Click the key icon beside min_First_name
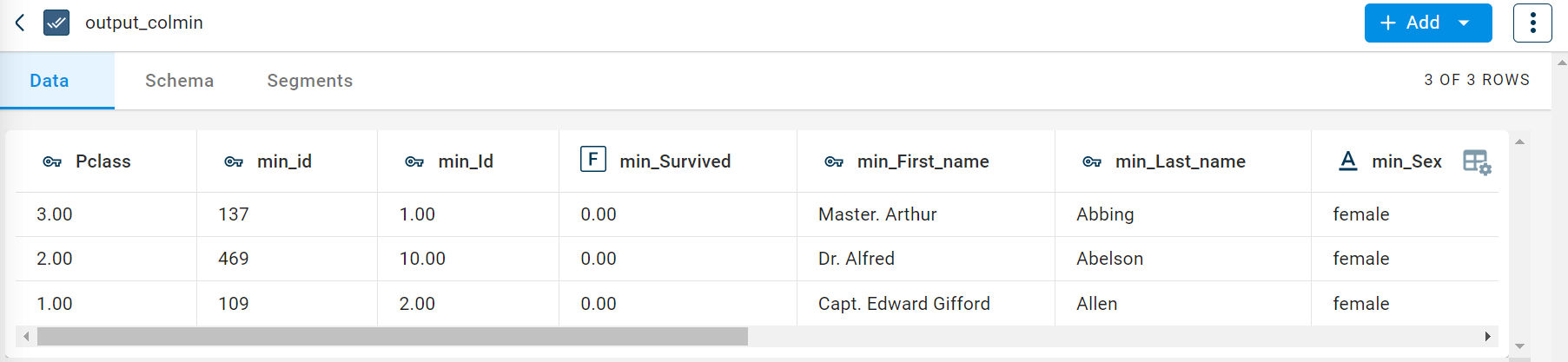This screenshot has width=1568, height=362. 834,161
